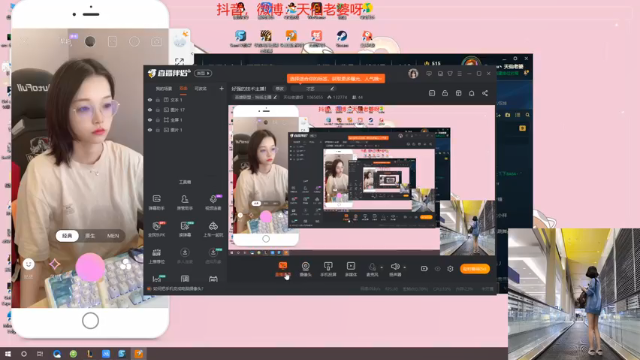This screenshot has height=360, width=640.
Task: Click the lock icon in stream header
Action: coord(445,93)
